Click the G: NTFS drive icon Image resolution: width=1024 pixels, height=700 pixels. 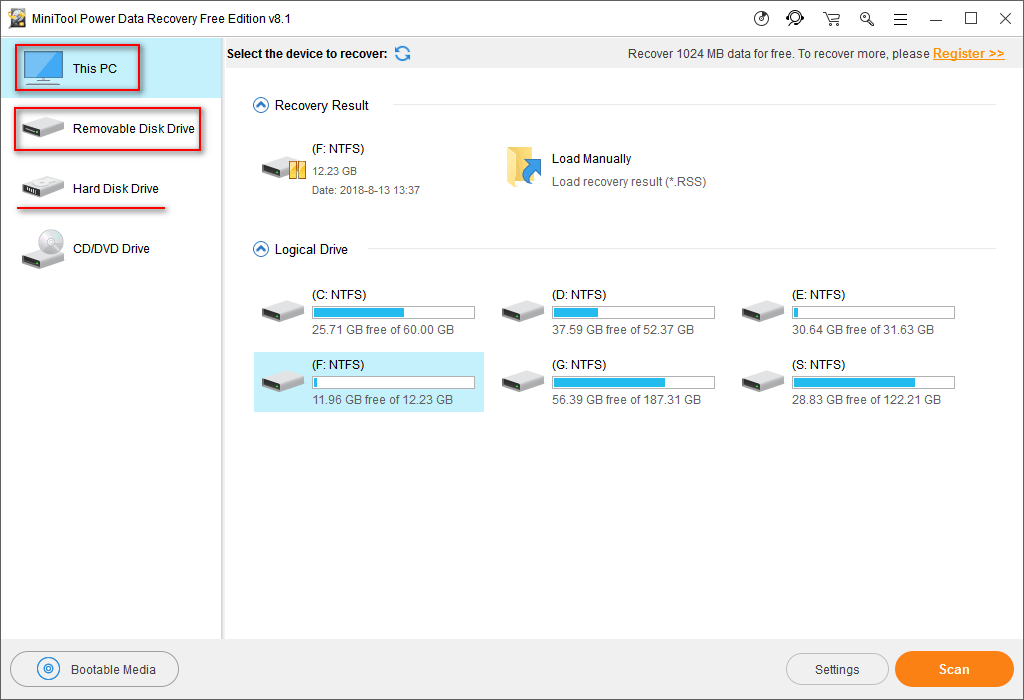(x=522, y=381)
